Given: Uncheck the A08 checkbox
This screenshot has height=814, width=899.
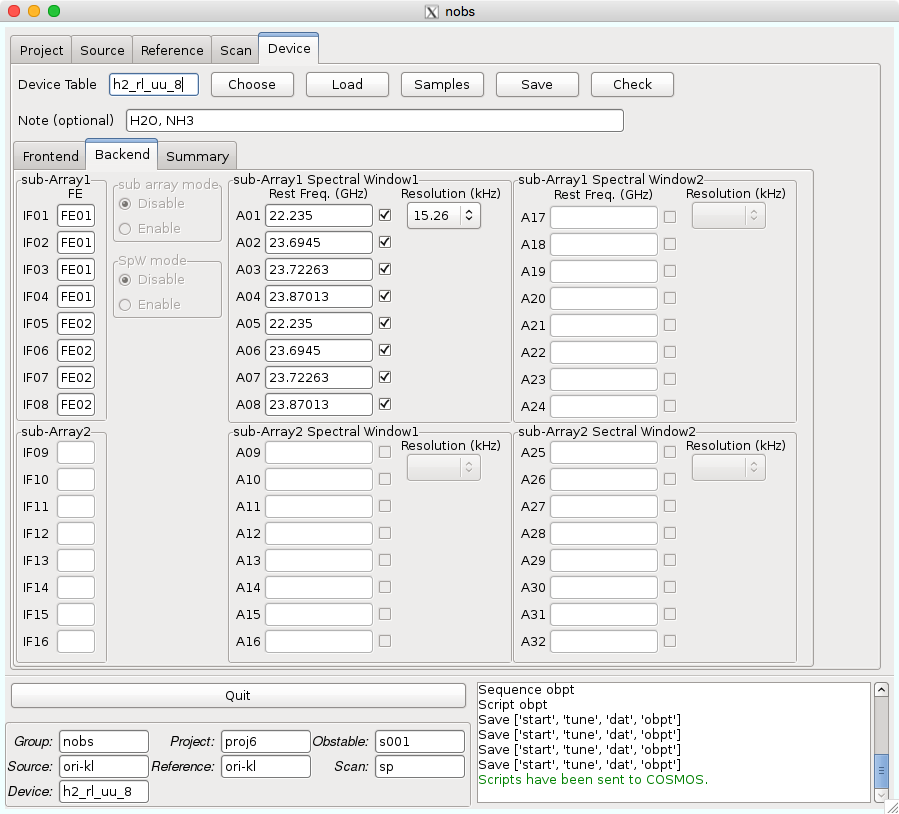Looking at the screenshot, I should [385, 404].
